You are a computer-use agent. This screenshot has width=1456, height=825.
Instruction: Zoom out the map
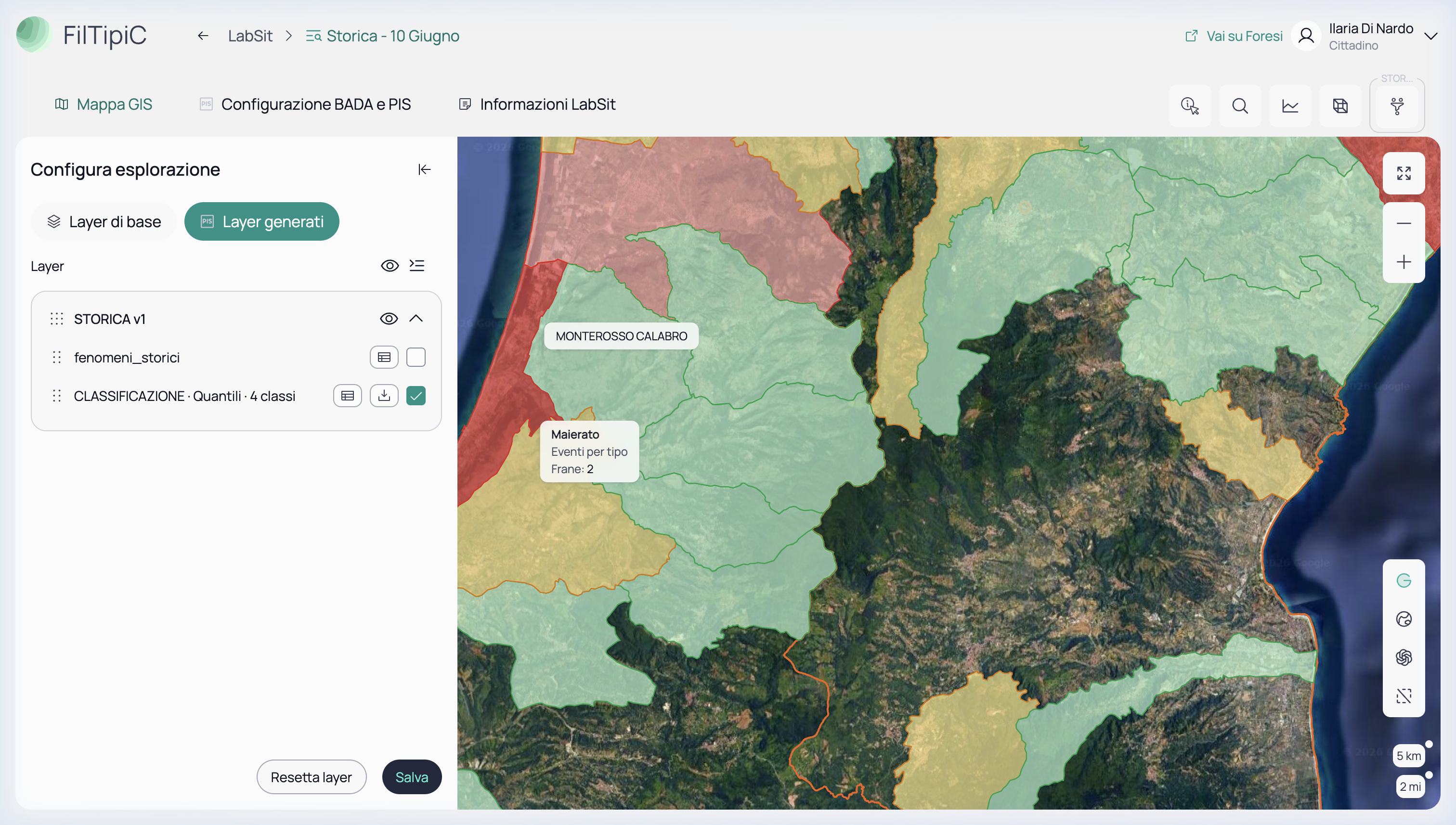tap(1404, 223)
